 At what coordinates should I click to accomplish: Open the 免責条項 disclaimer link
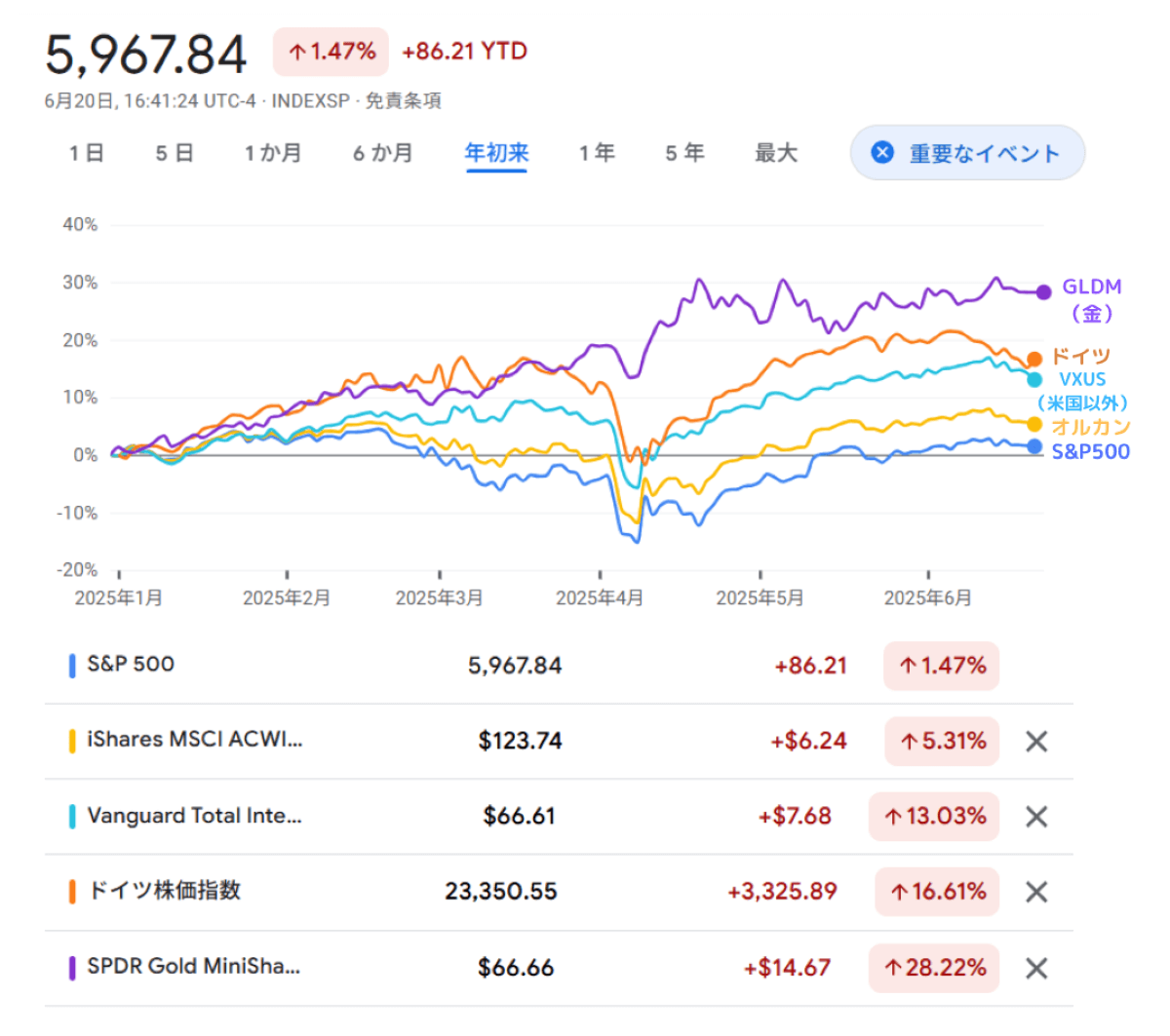pyautogui.click(x=403, y=100)
